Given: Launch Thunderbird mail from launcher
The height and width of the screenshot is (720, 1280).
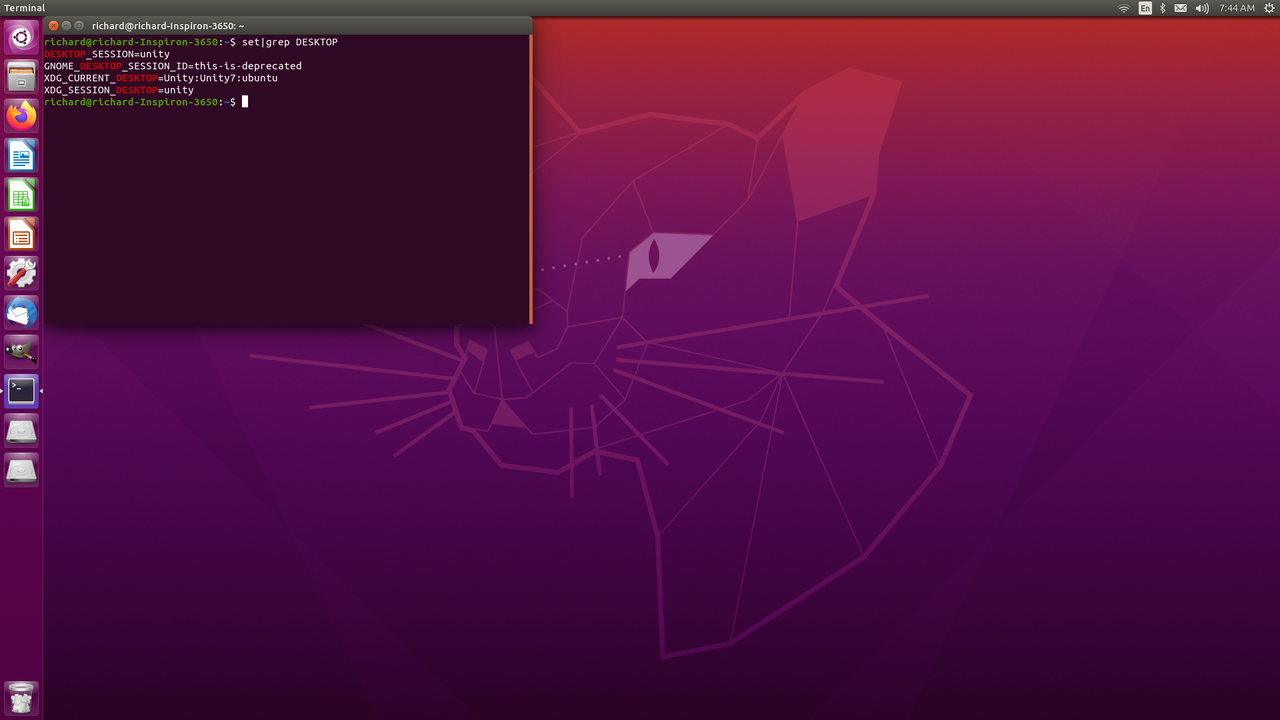Looking at the screenshot, I should click(21, 312).
